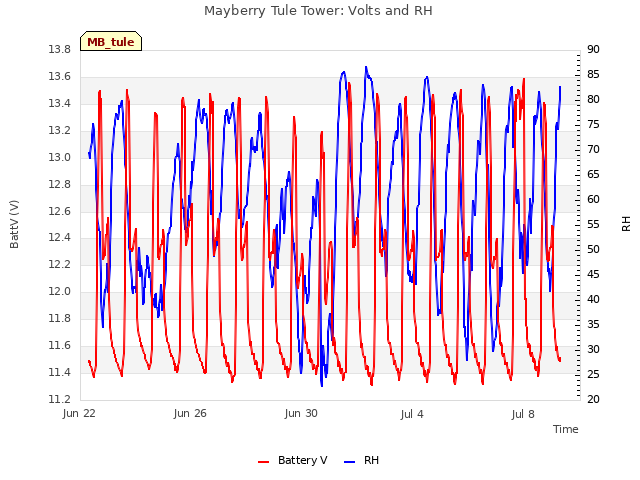This screenshot has width=640, height=480.
Task: Click the 13.2 left axis value
Action: [60, 130]
